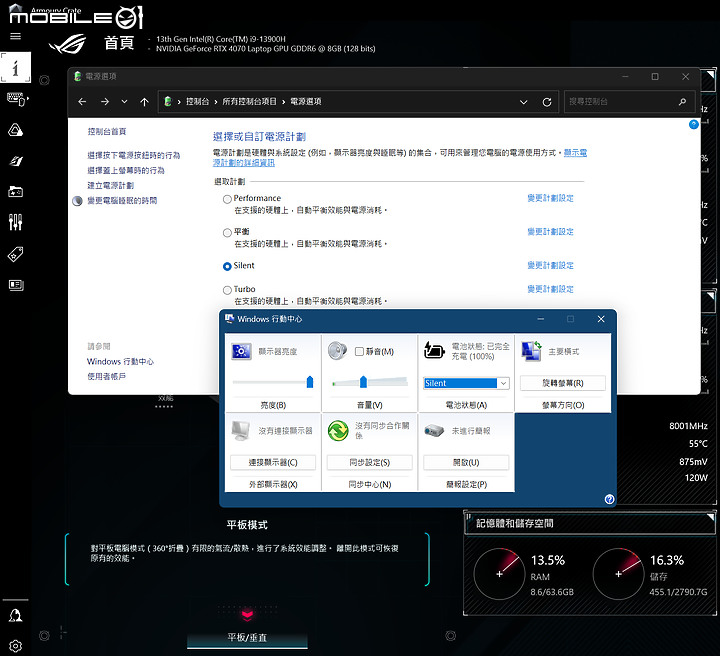The height and width of the screenshot is (656, 720).
Task: Go back in Power Options window
Action: [82, 101]
